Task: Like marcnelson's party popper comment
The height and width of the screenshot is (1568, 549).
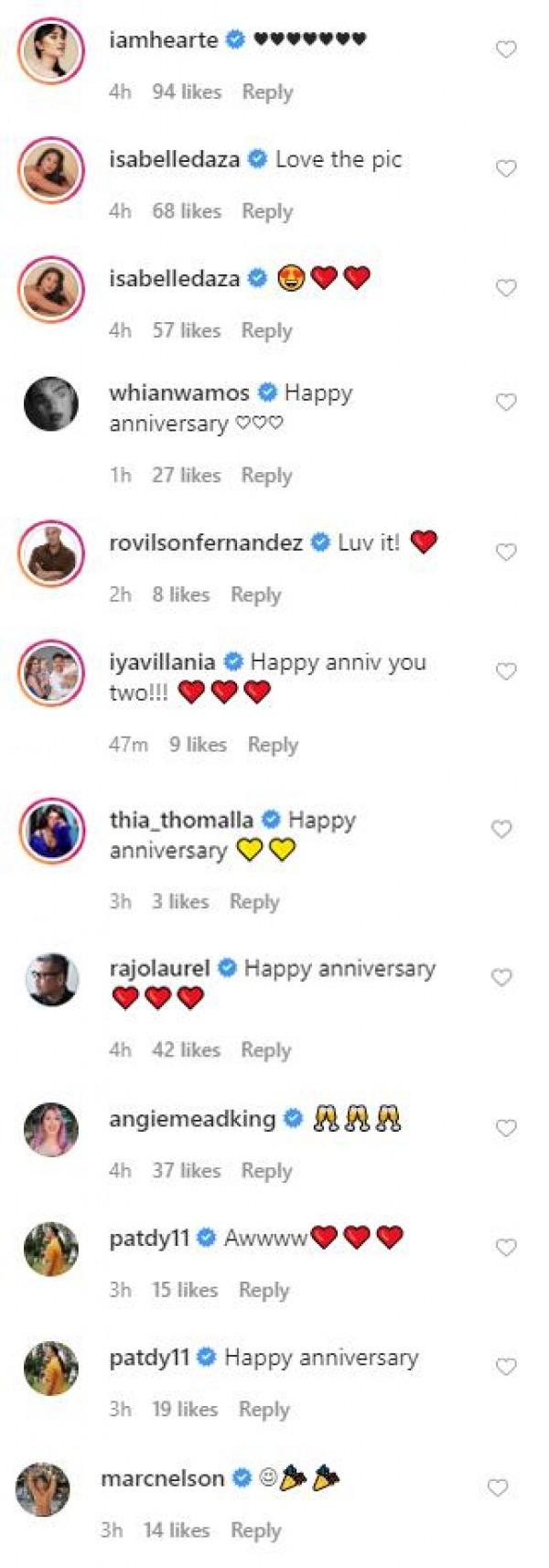Action: (498, 1488)
